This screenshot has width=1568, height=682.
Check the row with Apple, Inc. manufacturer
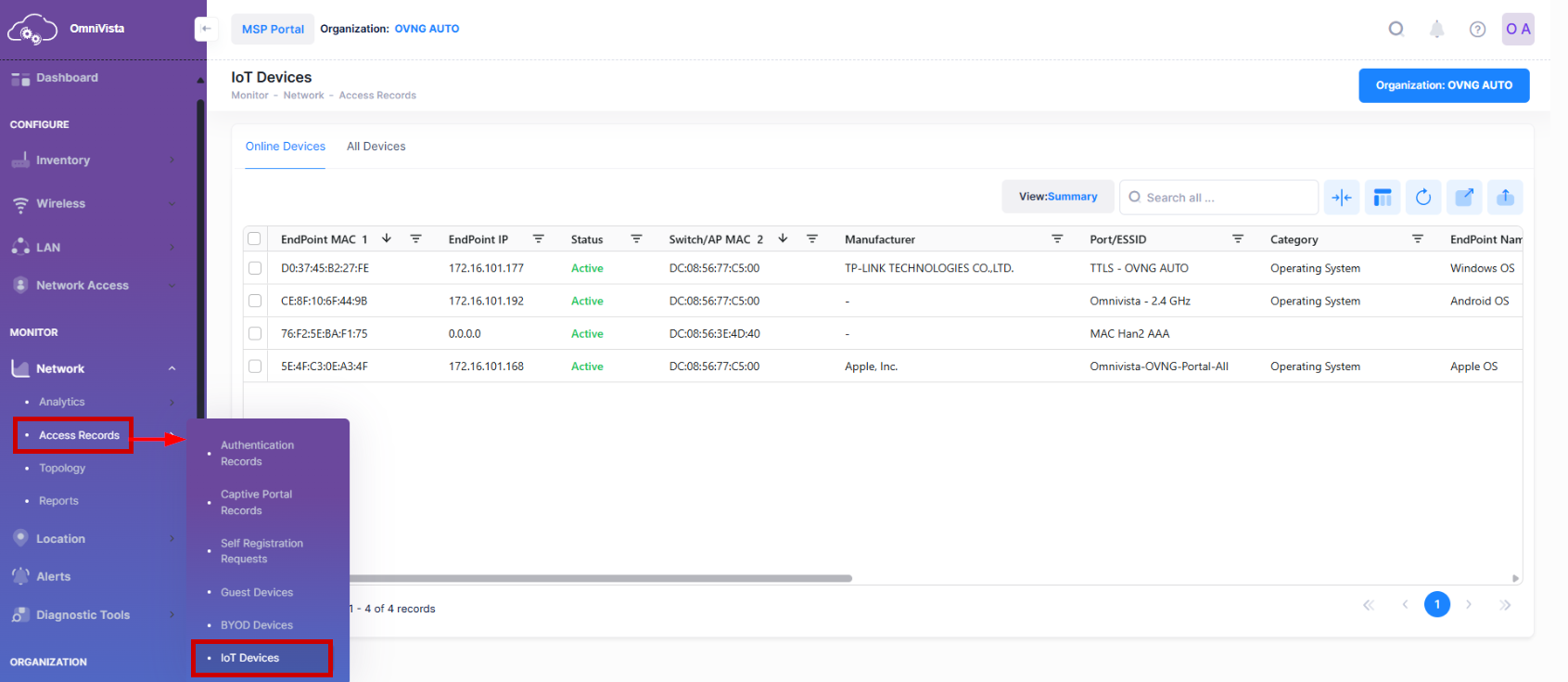coord(255,367)
